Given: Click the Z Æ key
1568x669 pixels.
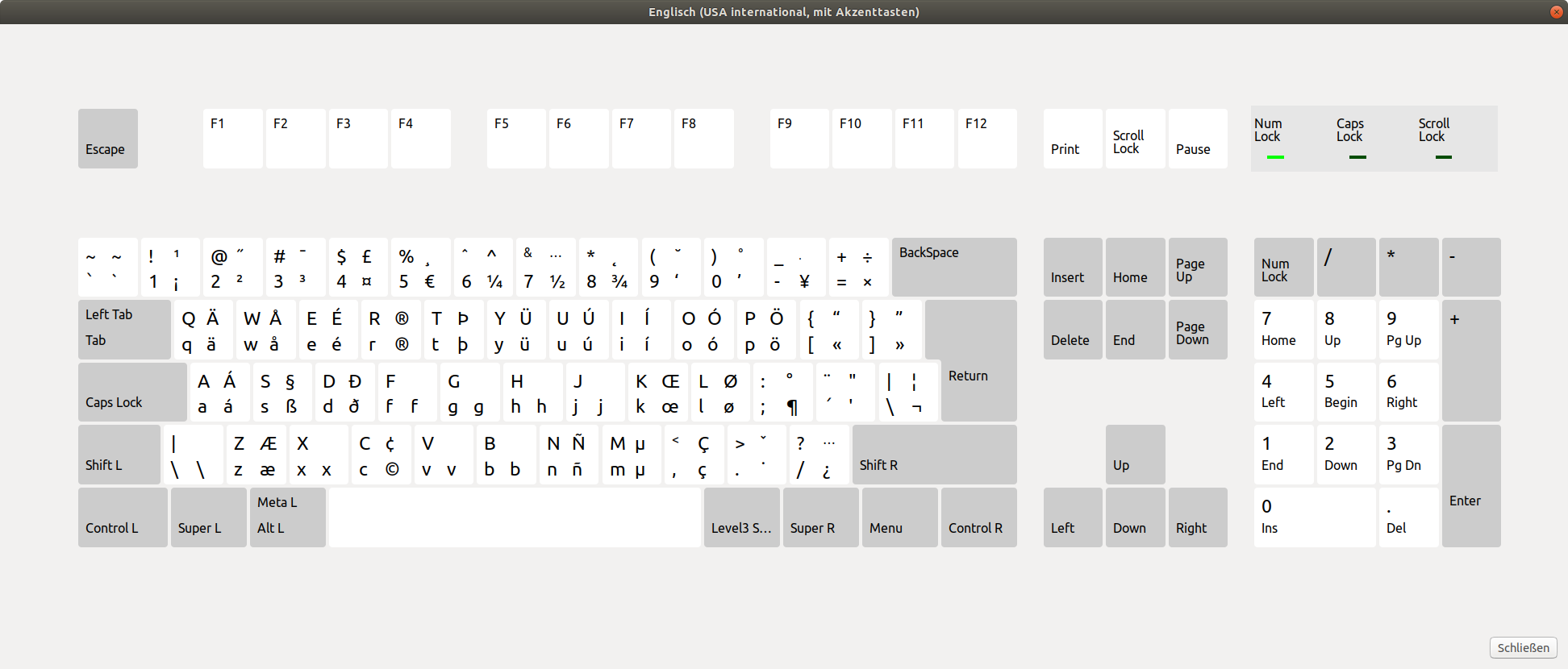Looking at the screenshot, I should 256,455.
